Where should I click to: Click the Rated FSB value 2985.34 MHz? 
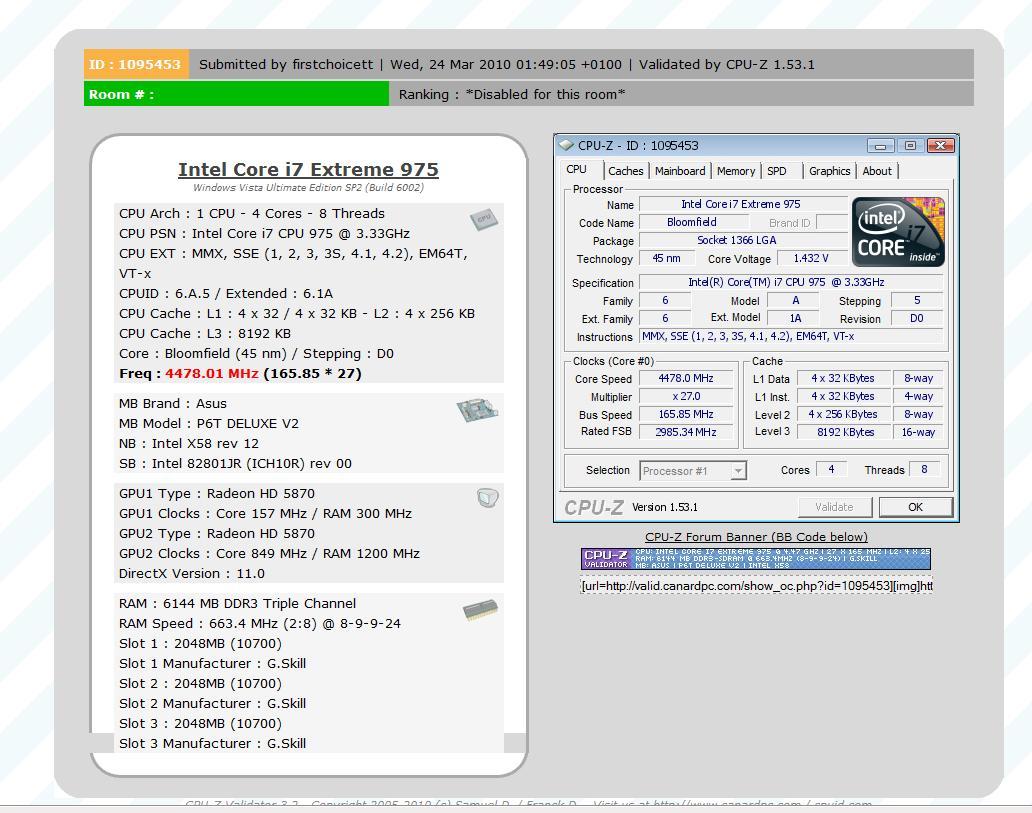coord(686,432)
